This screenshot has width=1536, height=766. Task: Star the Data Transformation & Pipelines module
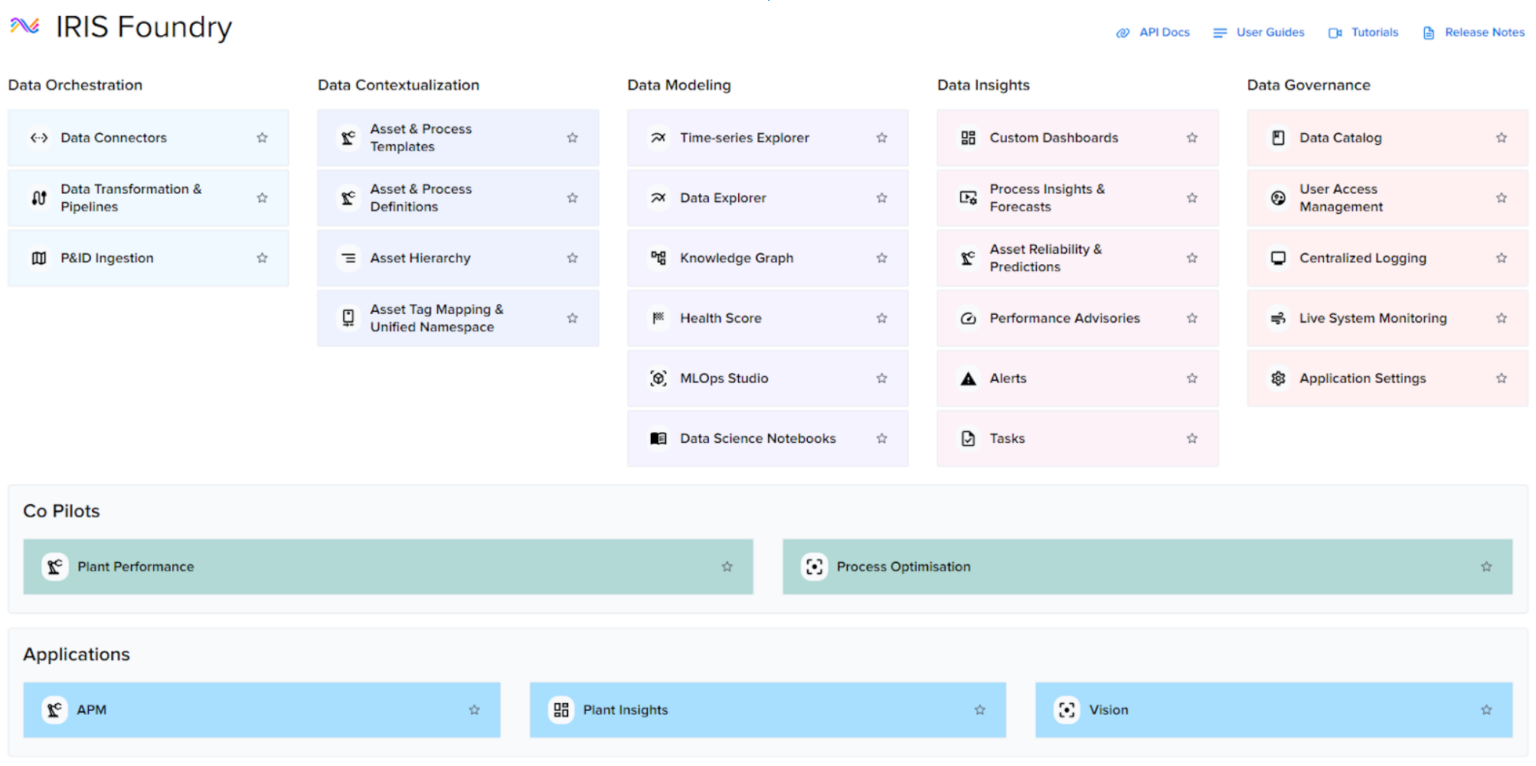262,197
